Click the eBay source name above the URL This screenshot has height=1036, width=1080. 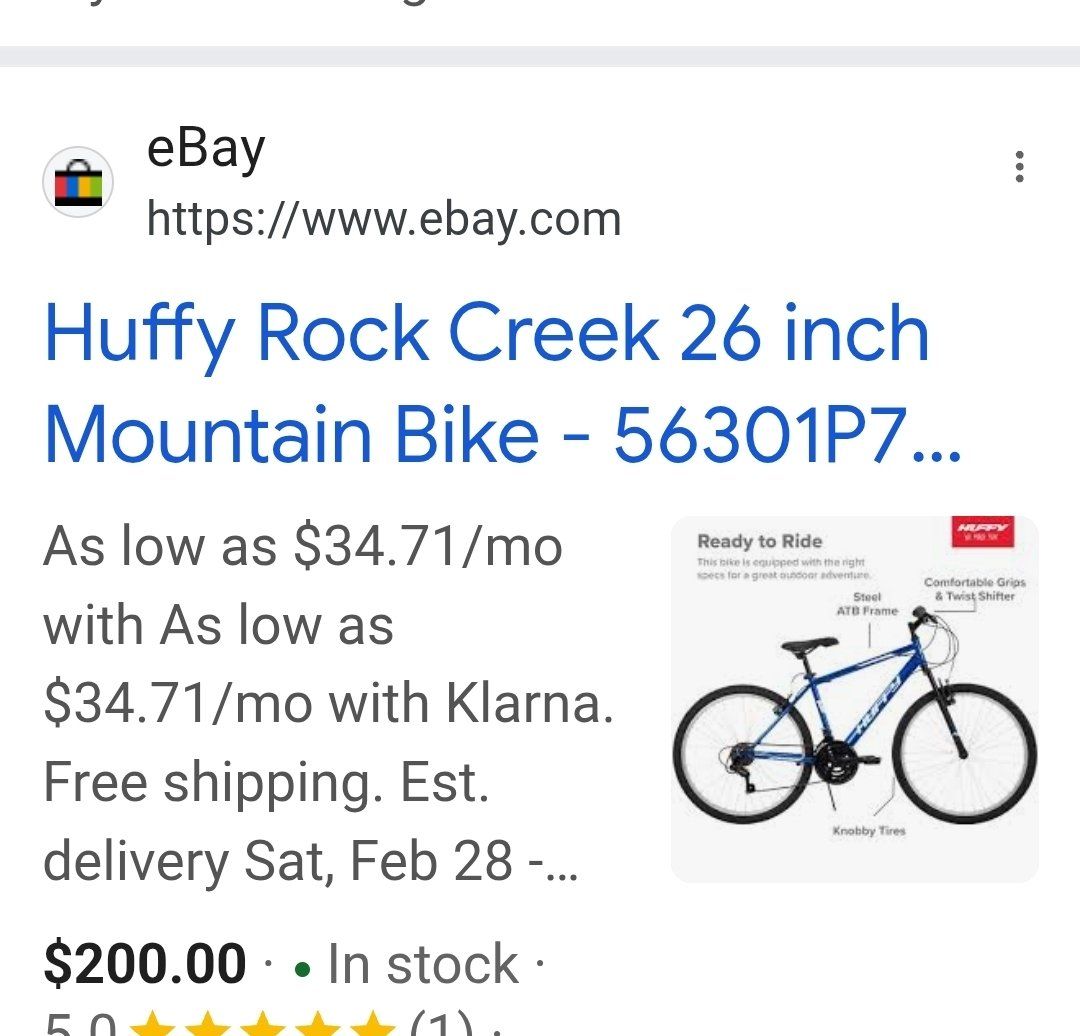pos(205,149)
